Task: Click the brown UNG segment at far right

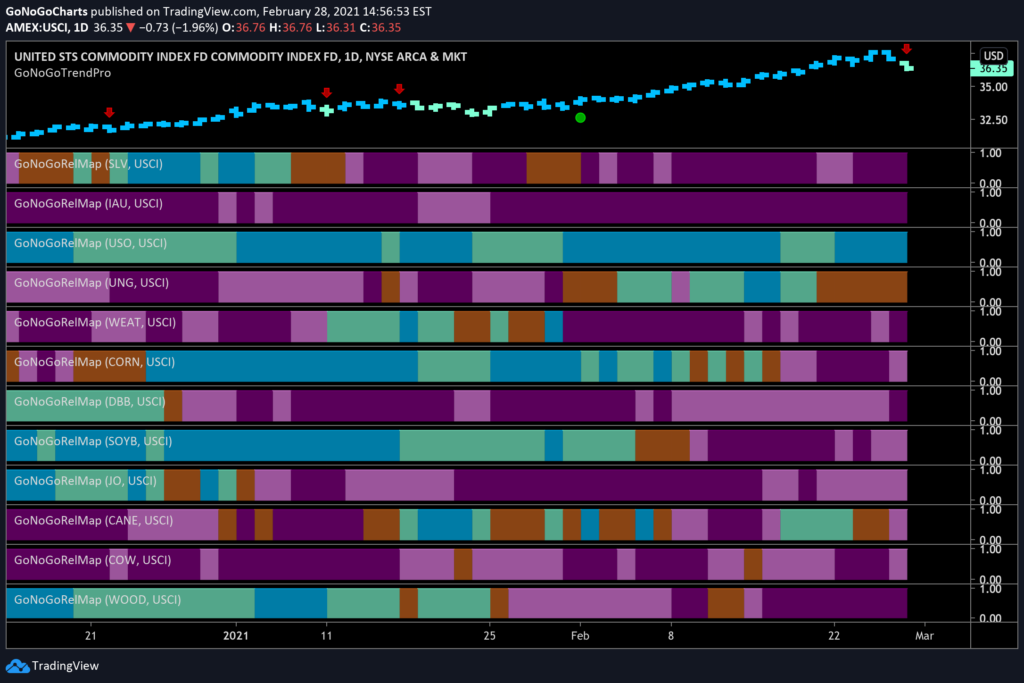Action: click(861, 287)
